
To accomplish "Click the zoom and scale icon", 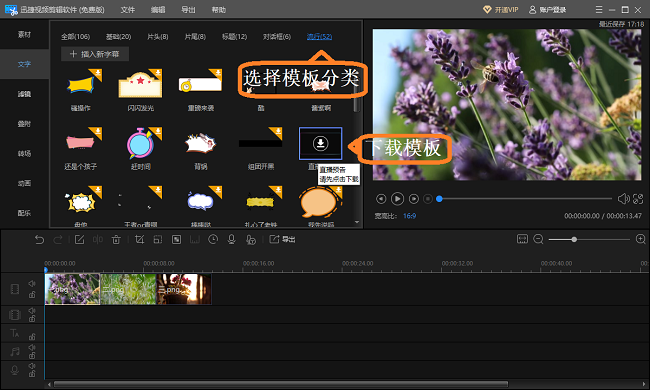I will (158, 240).
